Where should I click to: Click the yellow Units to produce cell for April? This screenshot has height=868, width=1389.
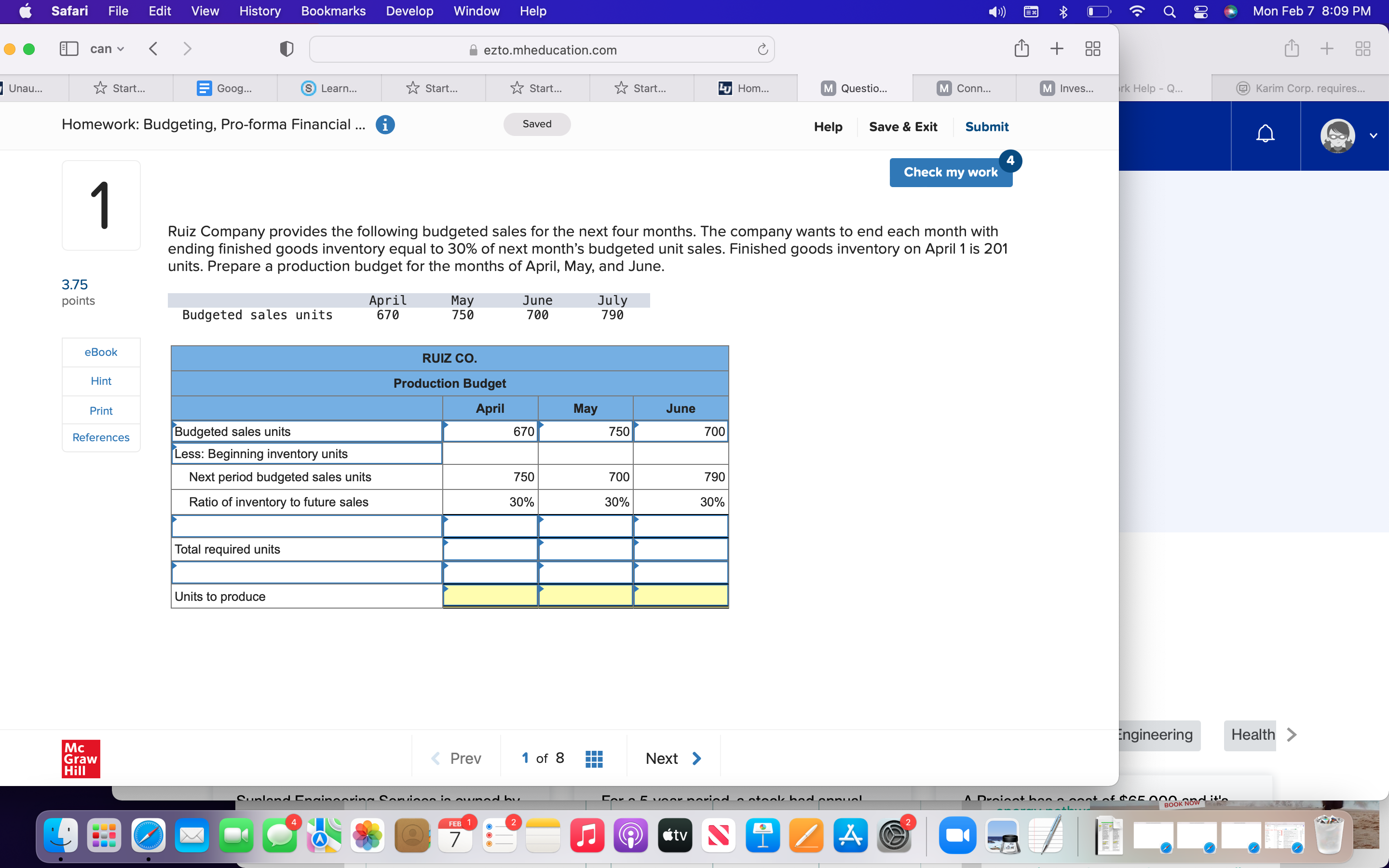(490, 596)
